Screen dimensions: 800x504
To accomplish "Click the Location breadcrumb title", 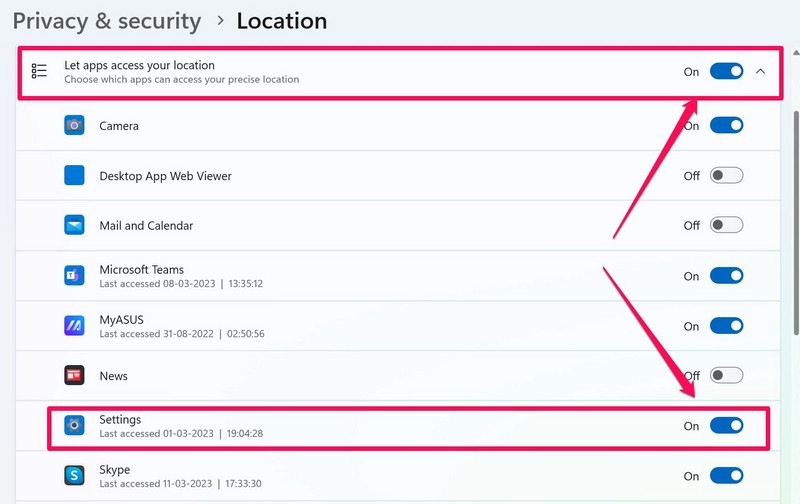I will click(282, 20).
